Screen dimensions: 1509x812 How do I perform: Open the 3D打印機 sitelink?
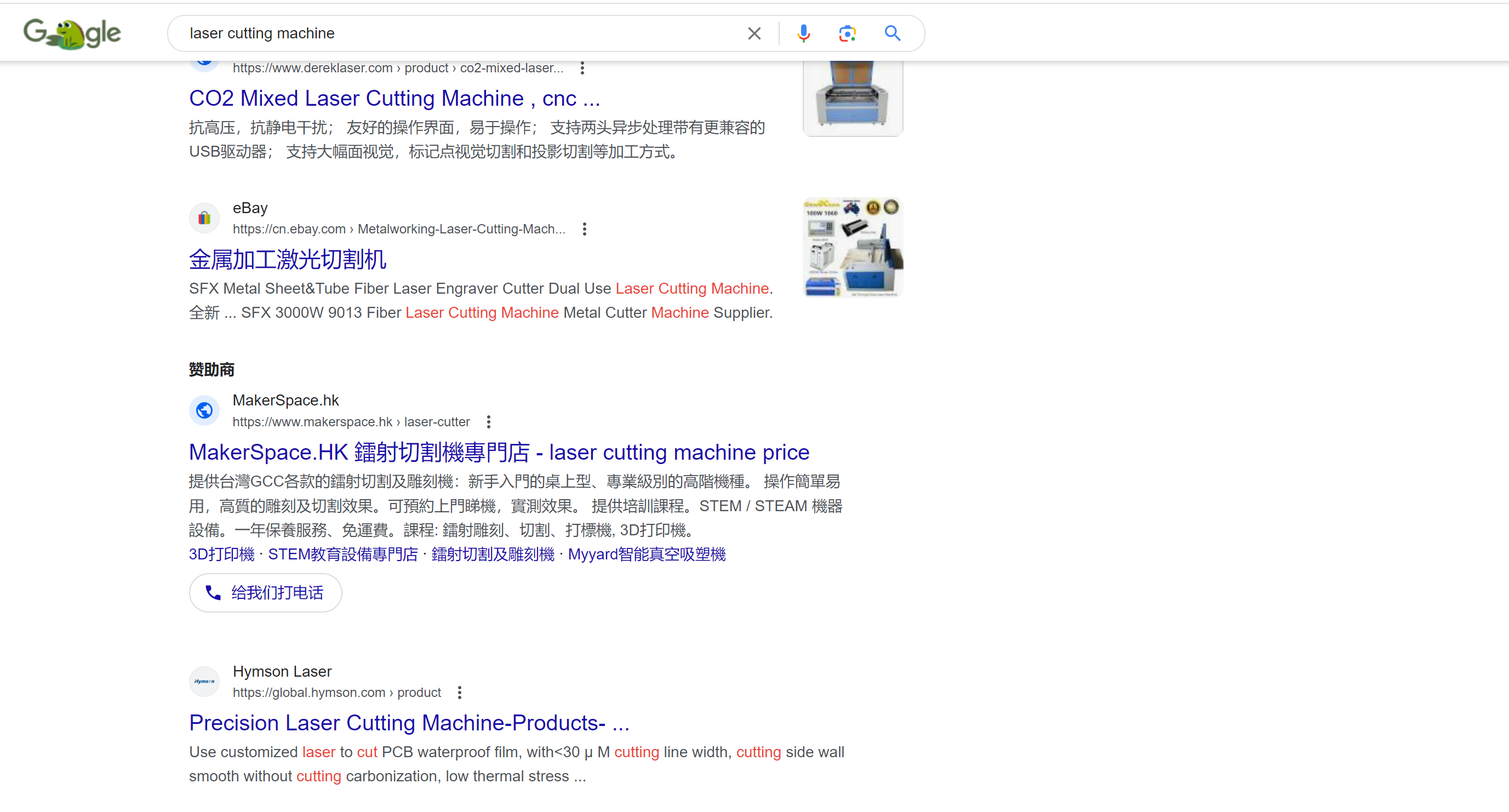(x=221, y=554)
